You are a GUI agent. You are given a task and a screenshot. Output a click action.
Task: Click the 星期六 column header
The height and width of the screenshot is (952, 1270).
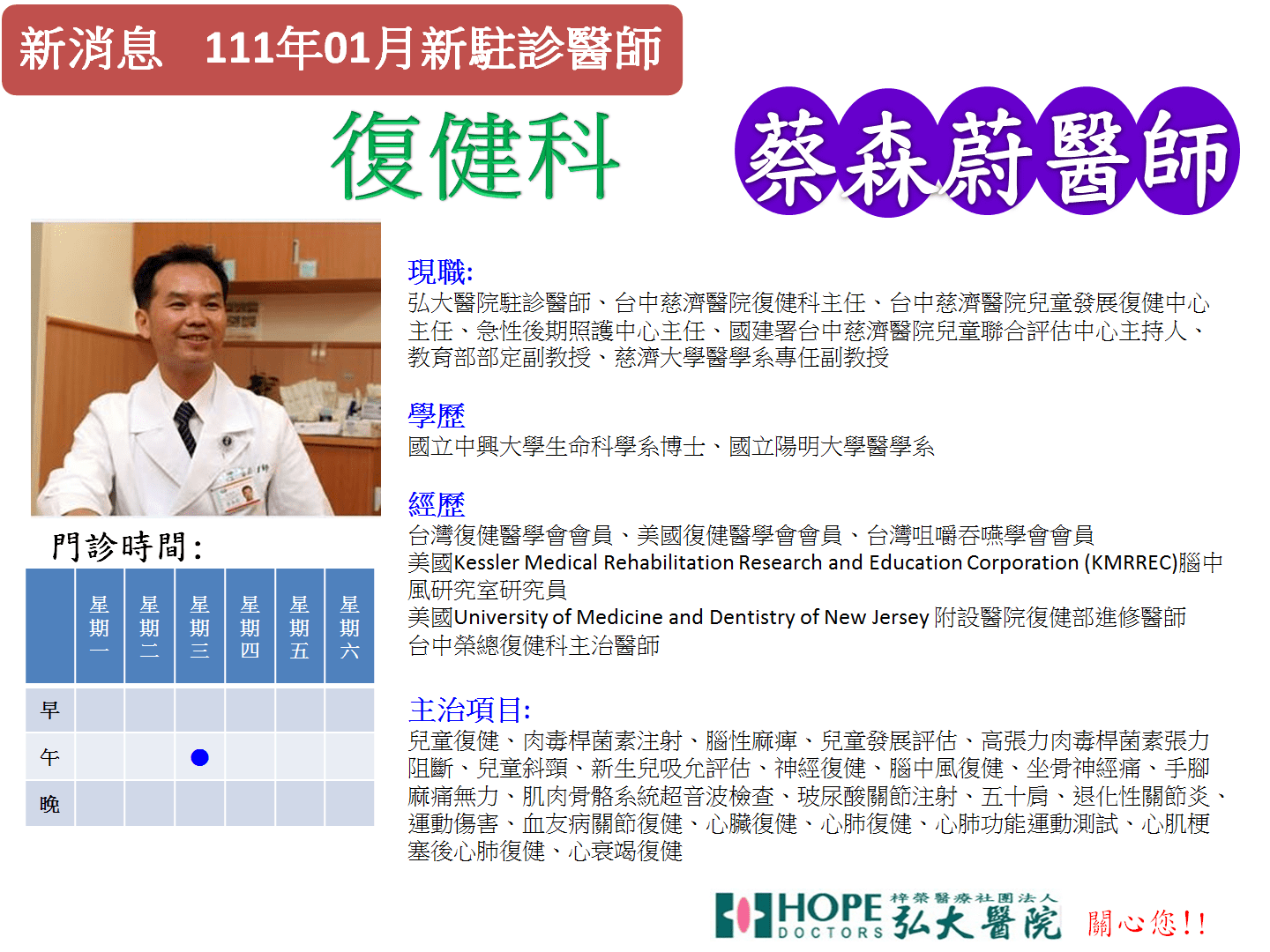pos(350,627)
